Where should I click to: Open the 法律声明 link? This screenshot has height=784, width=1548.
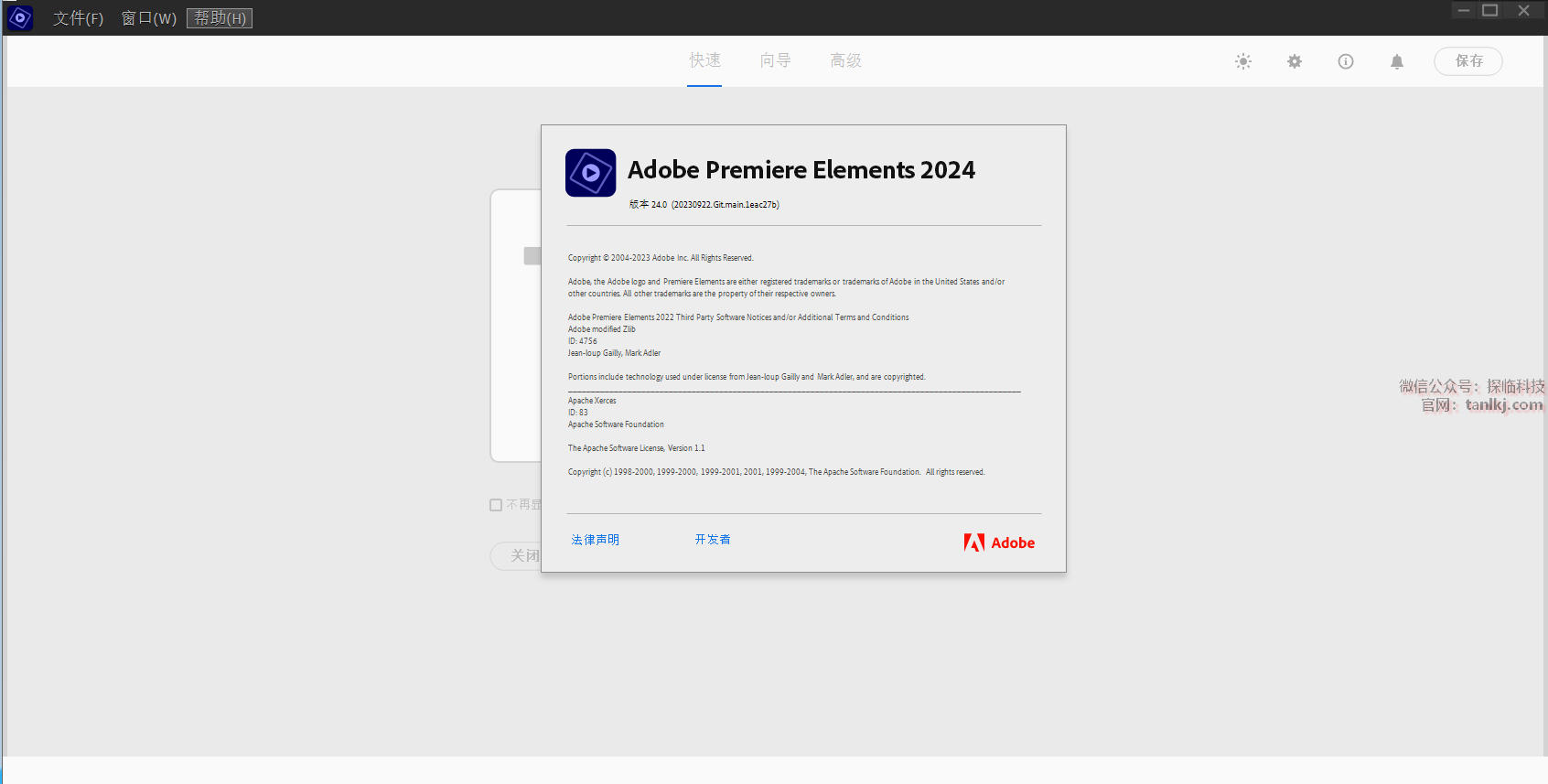[x=596, y=540]
